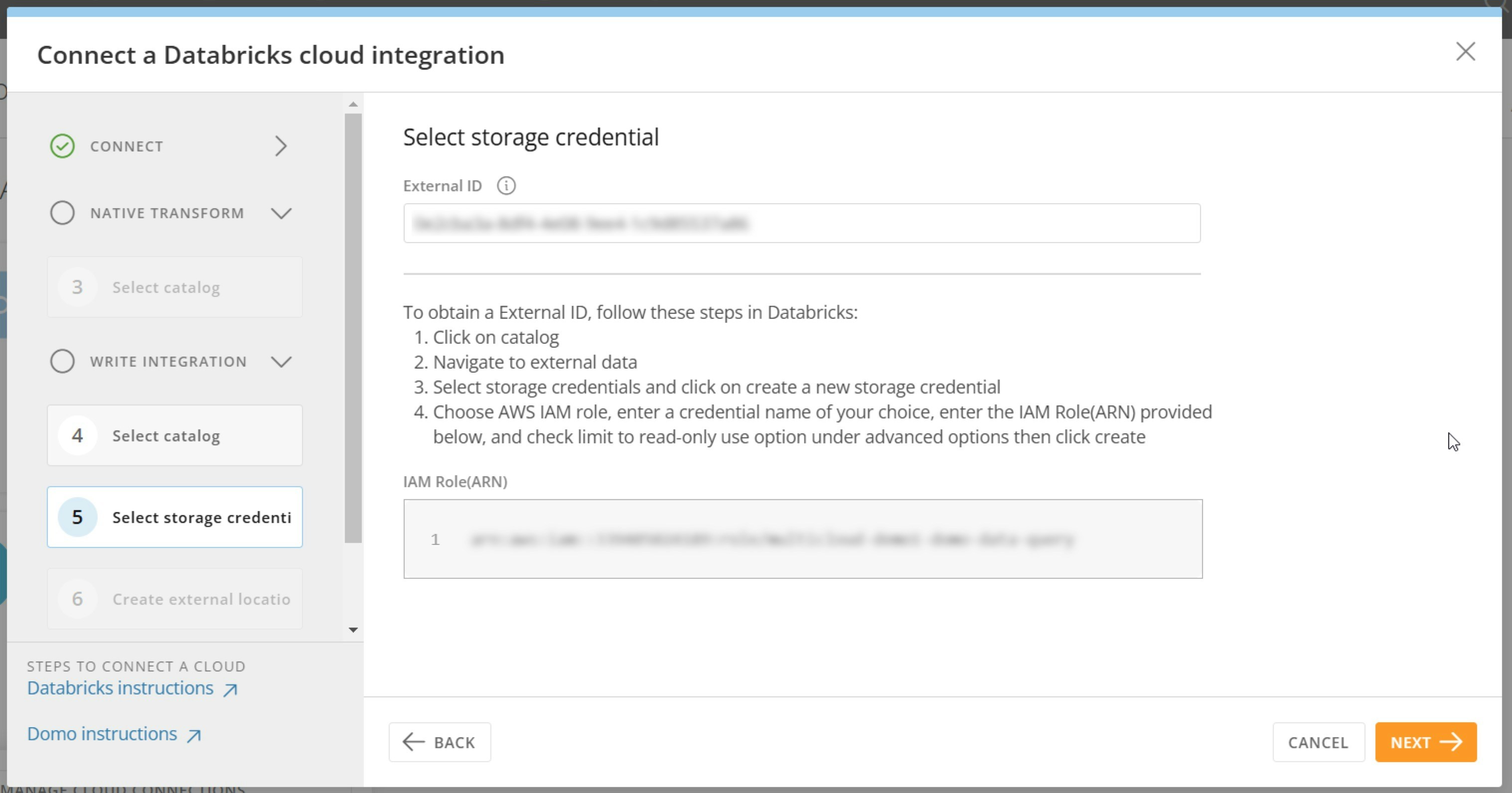1512x793 pixels.
Task: Click inside the External ID input field
Action: 802,223
